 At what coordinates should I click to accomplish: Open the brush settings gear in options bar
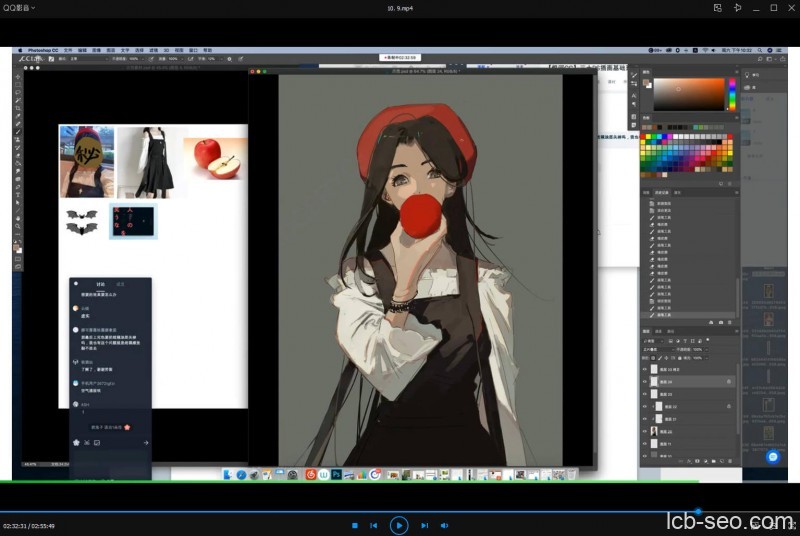pyautogui.click(x=230, y=59)
